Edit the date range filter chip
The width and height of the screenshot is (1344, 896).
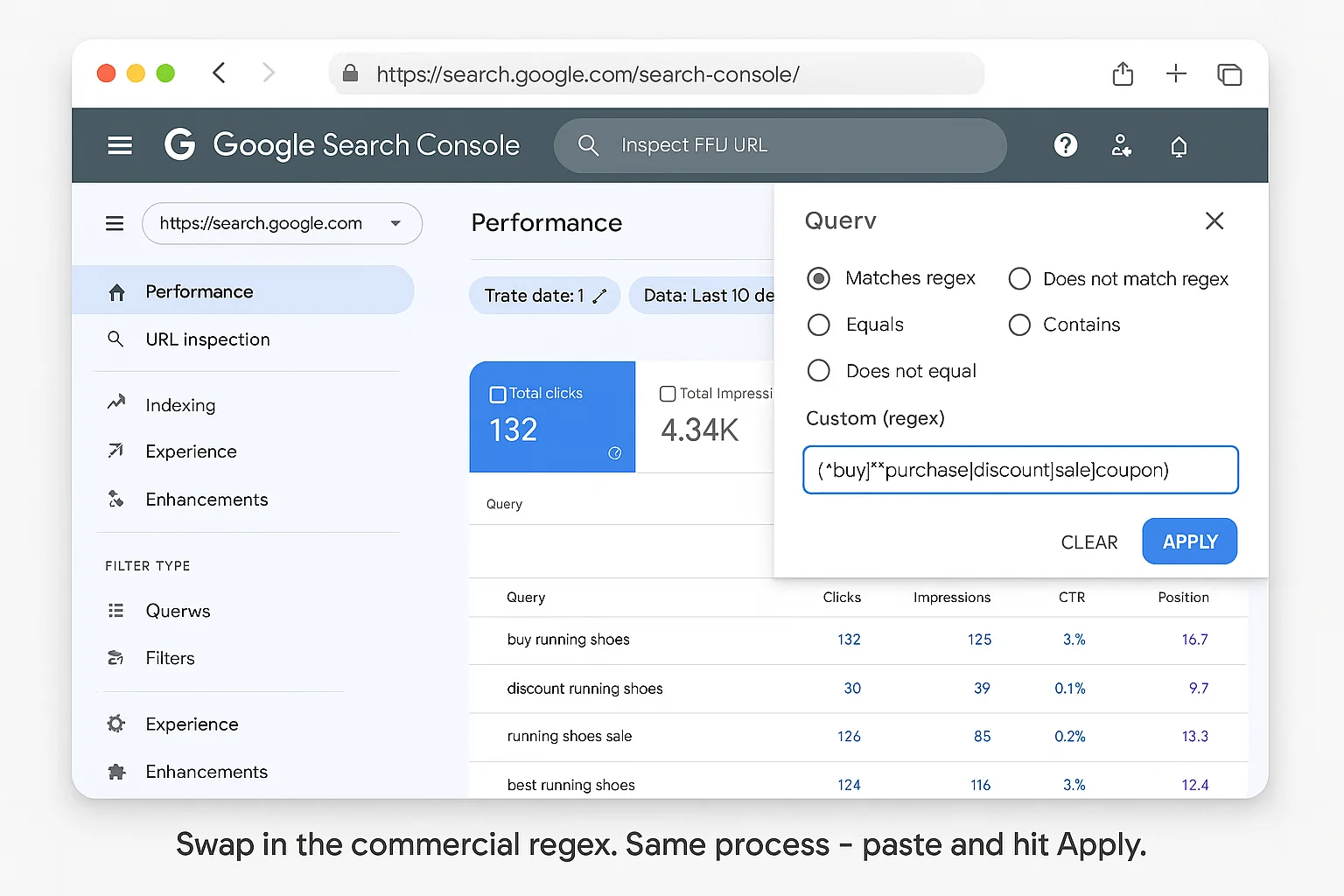click(x=543, y=295)
